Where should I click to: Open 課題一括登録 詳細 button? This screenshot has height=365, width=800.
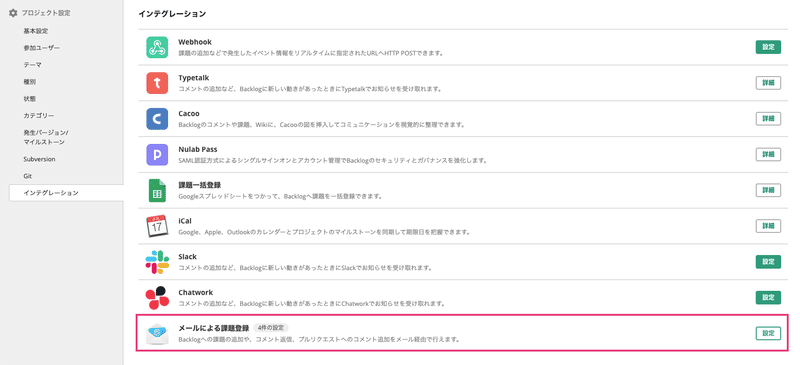[768, 190]
